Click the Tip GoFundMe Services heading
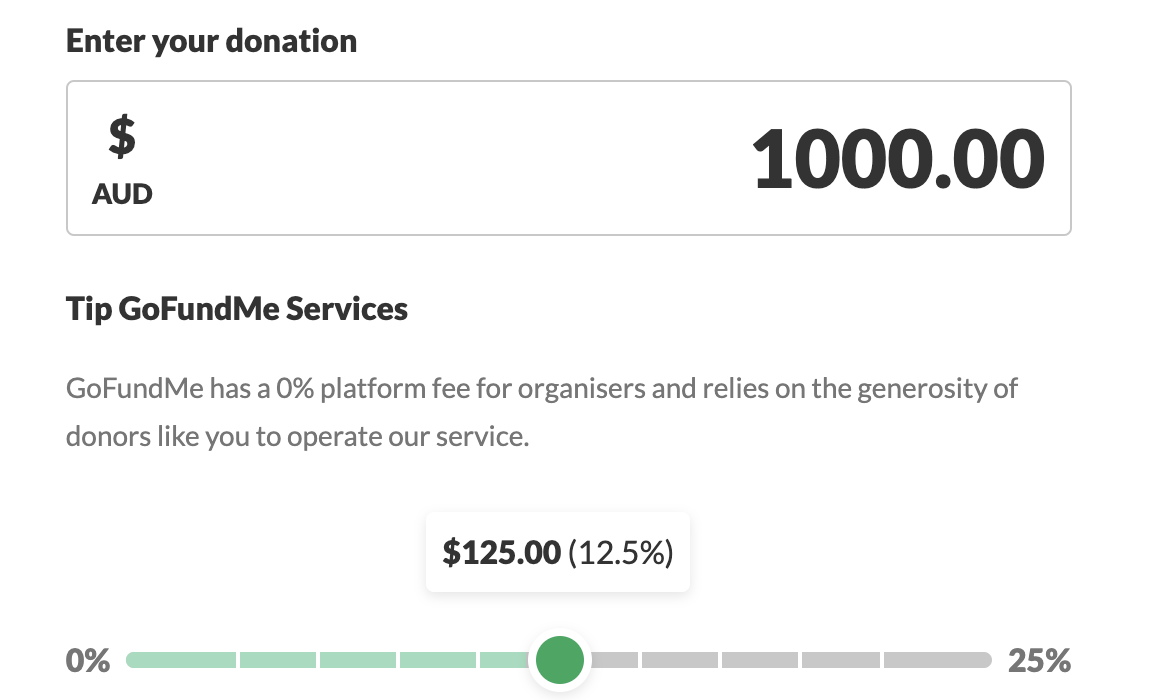Screen dimensions: 1152x700 [x=237, y=308]
